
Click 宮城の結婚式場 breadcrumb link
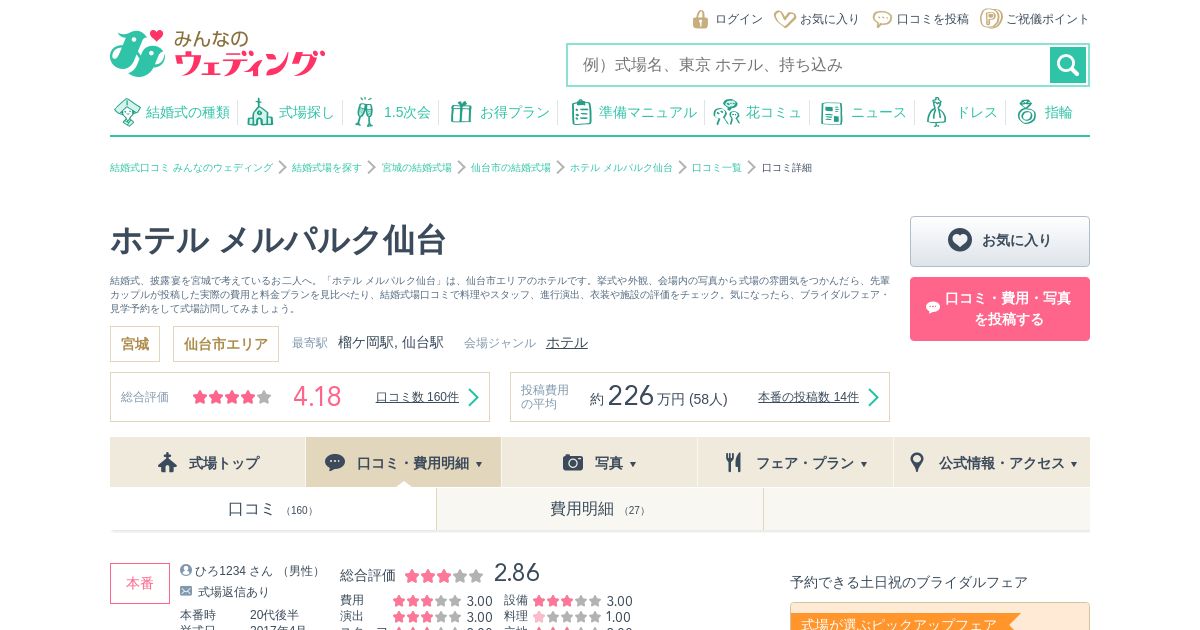coord(417,168)
